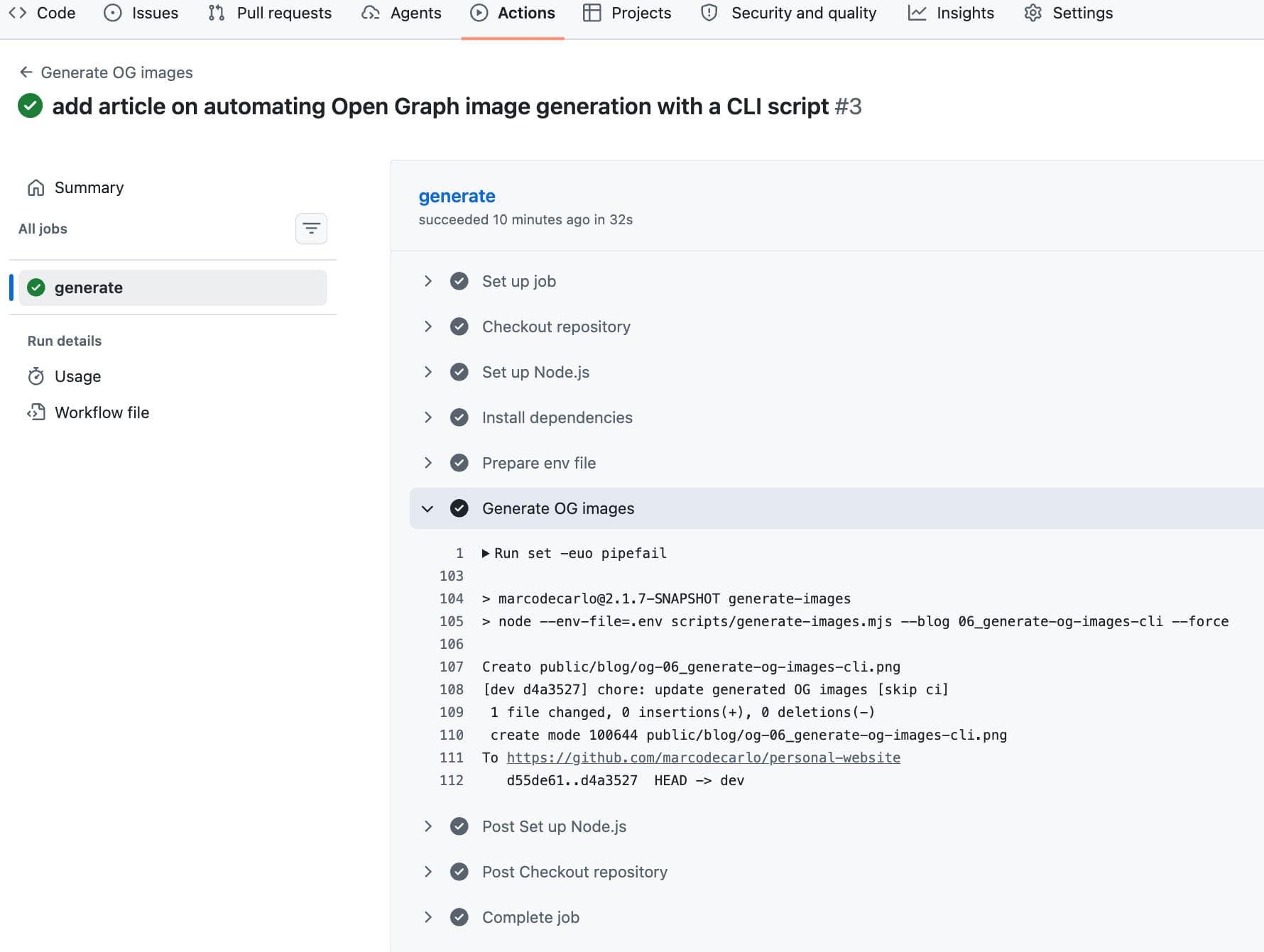This screenshot has height=952, width=1264.
Task: Click 'd55de61..d4a3527 HEAD -> dev' log text
Action: (626, 780)
